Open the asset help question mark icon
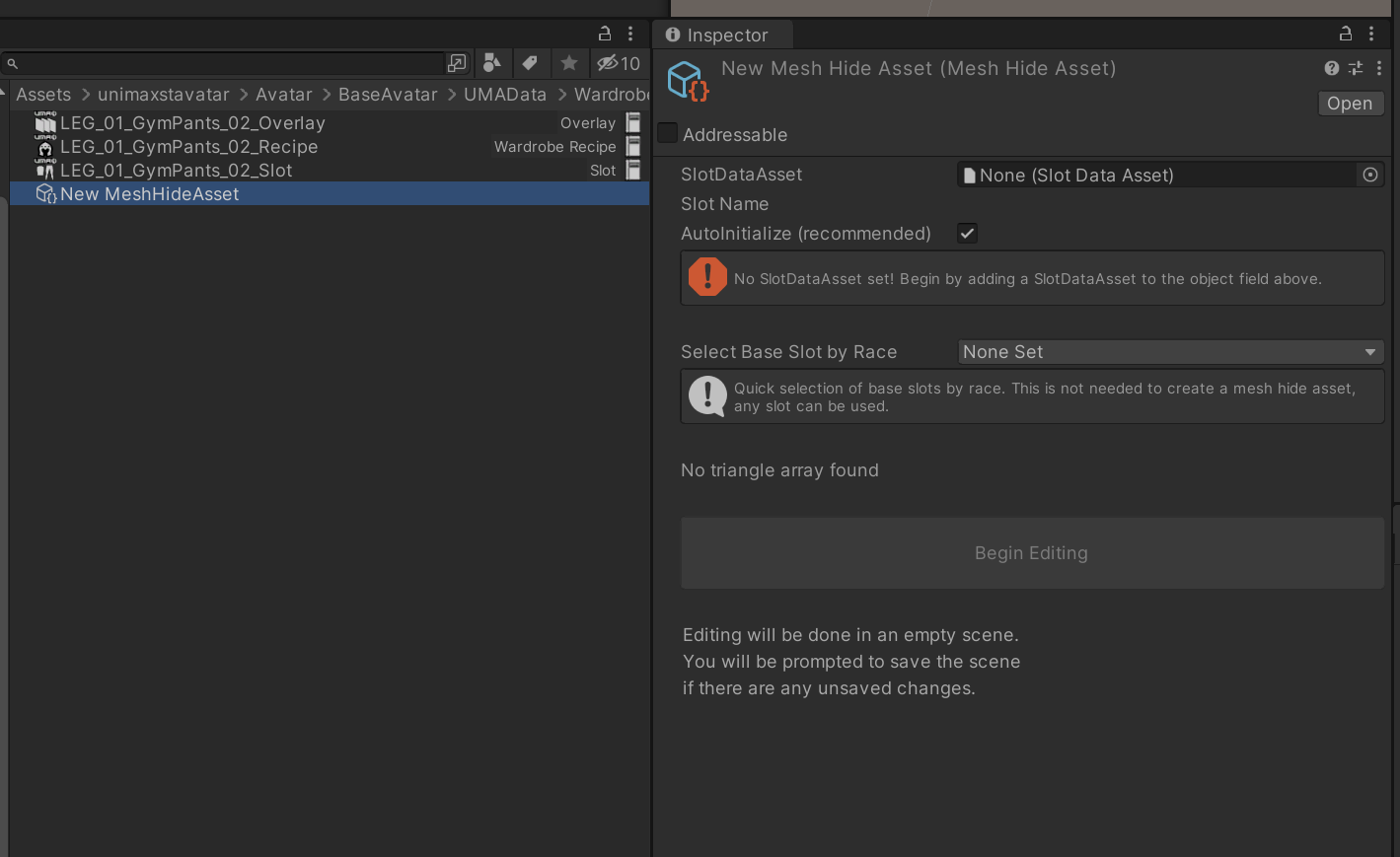Image resolution: width=1400 pixels, height=857 pixels. [1332, 68]
